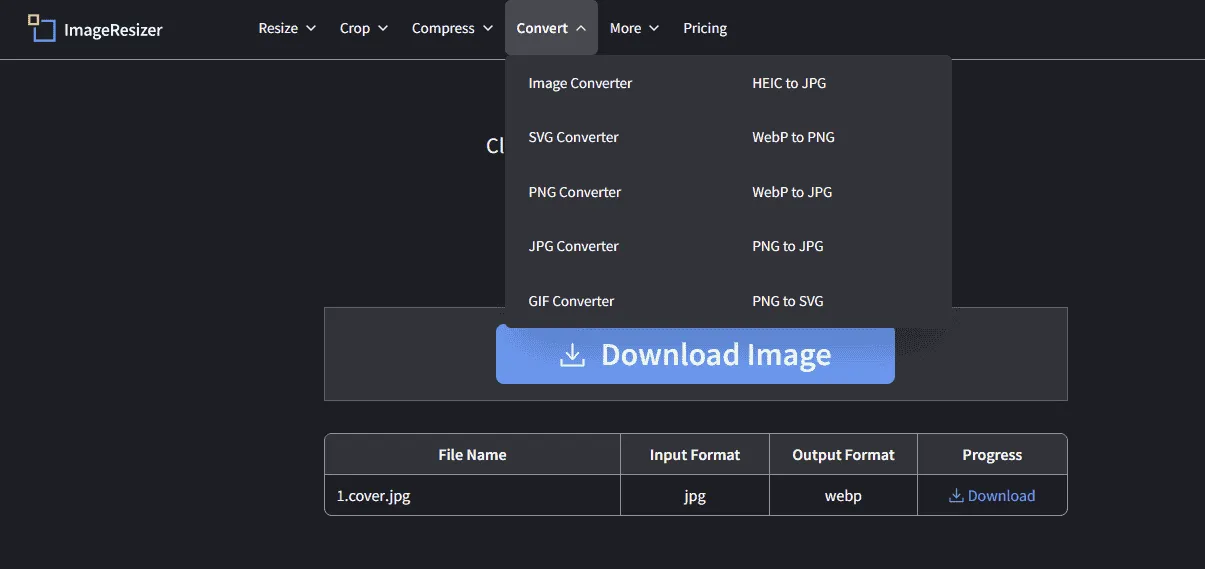Click the input format value jpg
Image resolution: width=1205 pixels, height=569 pixels.
click(695, 495)
